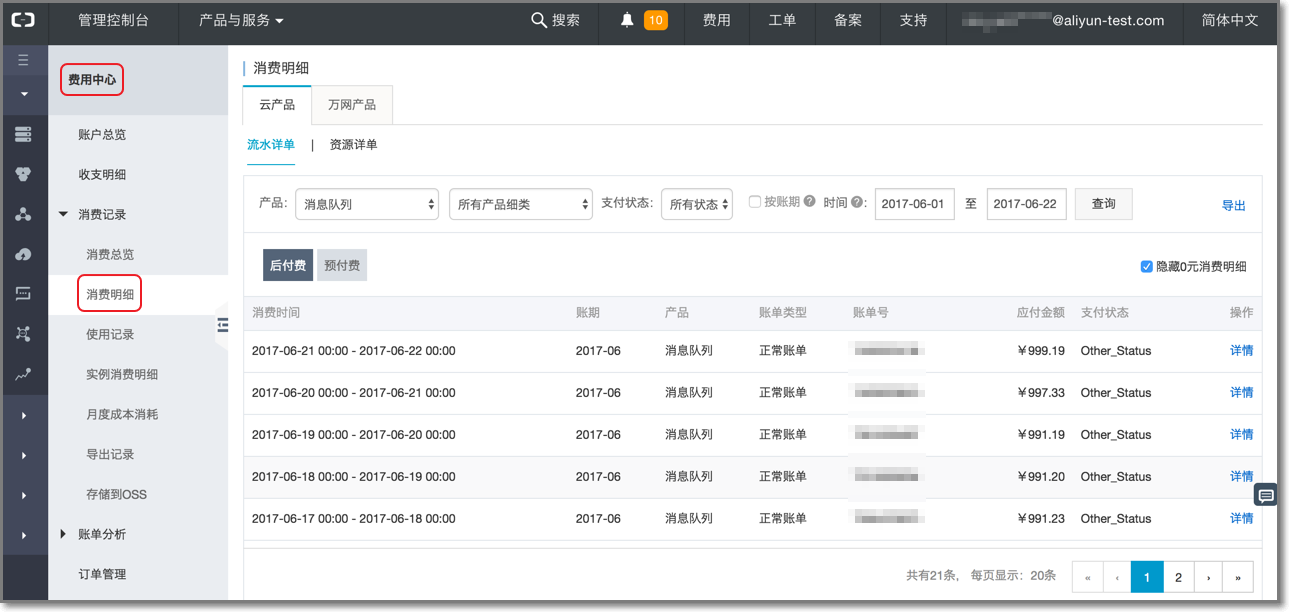This screenshot has height=612, width=1289.
Task: Open the 支持 top menu
Action: tap(913, 20)
